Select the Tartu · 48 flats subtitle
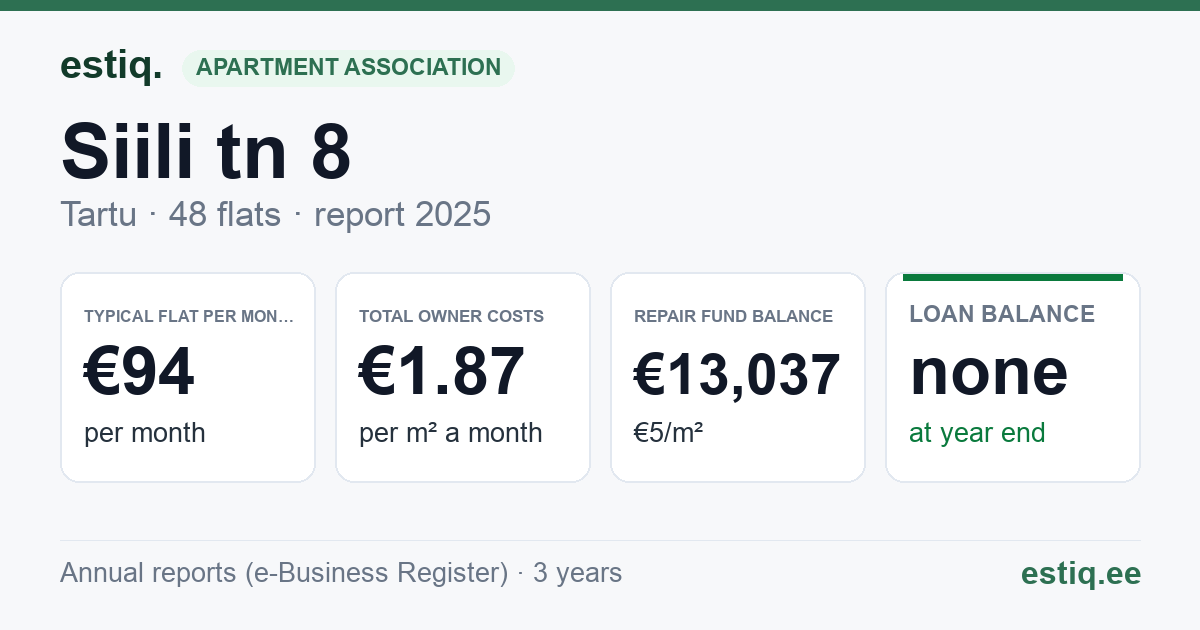 [276, 214]
